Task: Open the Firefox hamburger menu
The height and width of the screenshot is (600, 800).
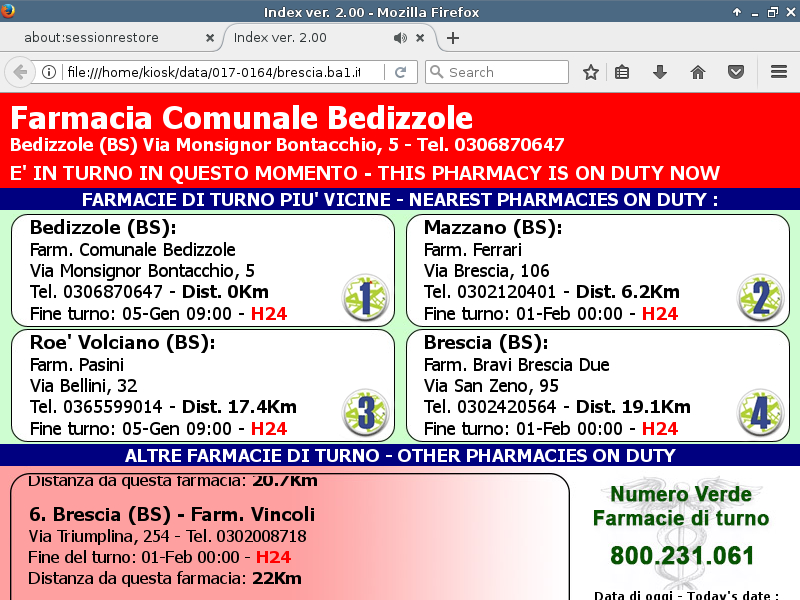Action: tap(779, 72)
